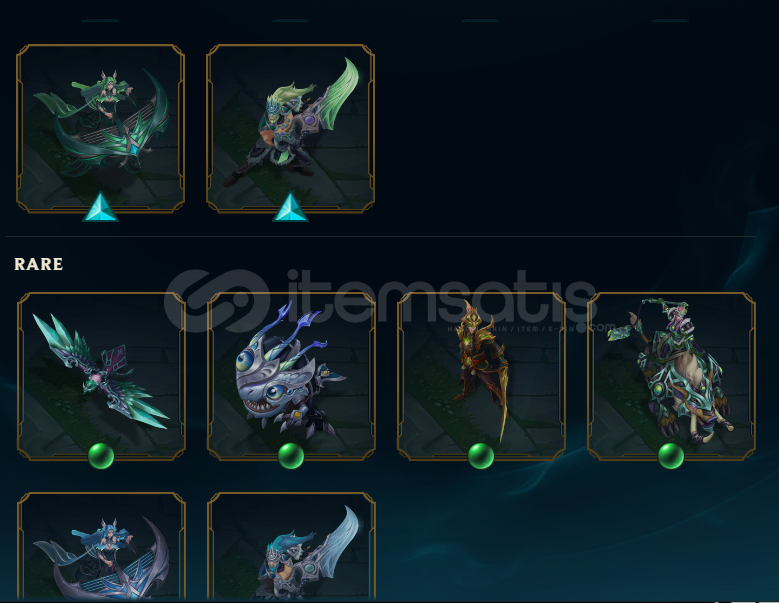
Task: Click the green orb under the gray shark creature
Action: (291, 456)
